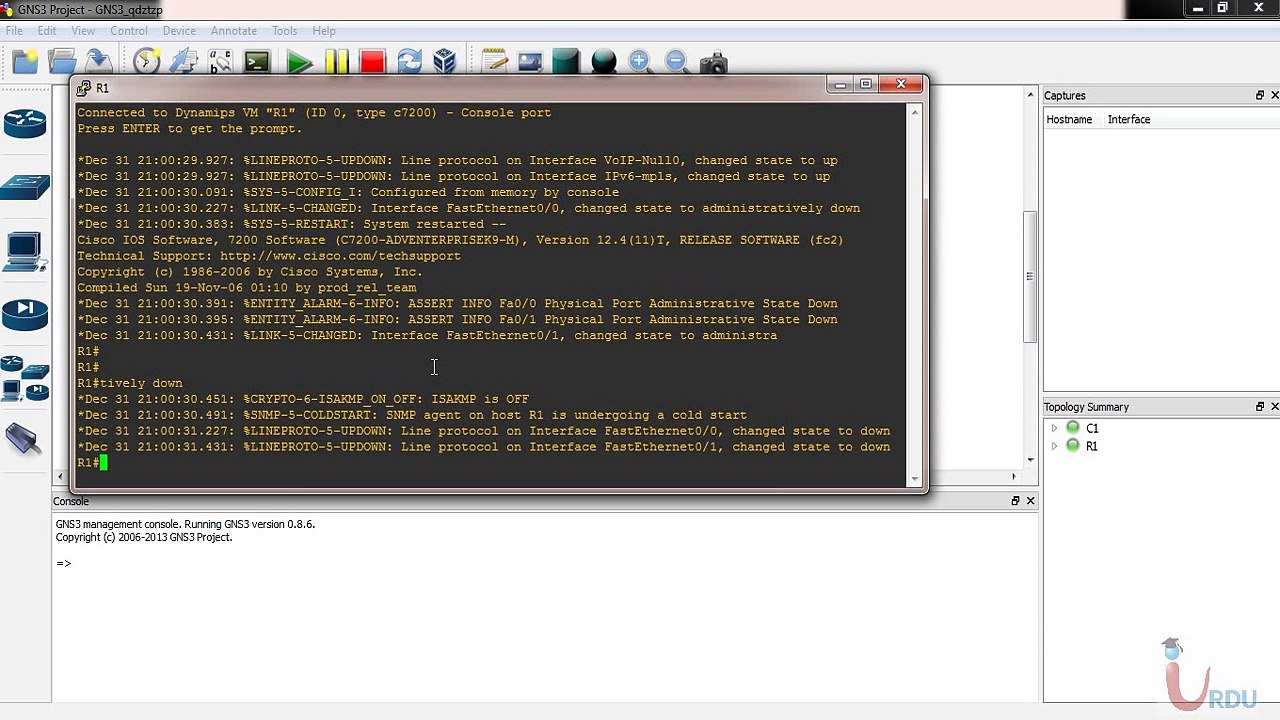Open the File menu
The image size is (1280, 720).
click(x=14, y=31)
